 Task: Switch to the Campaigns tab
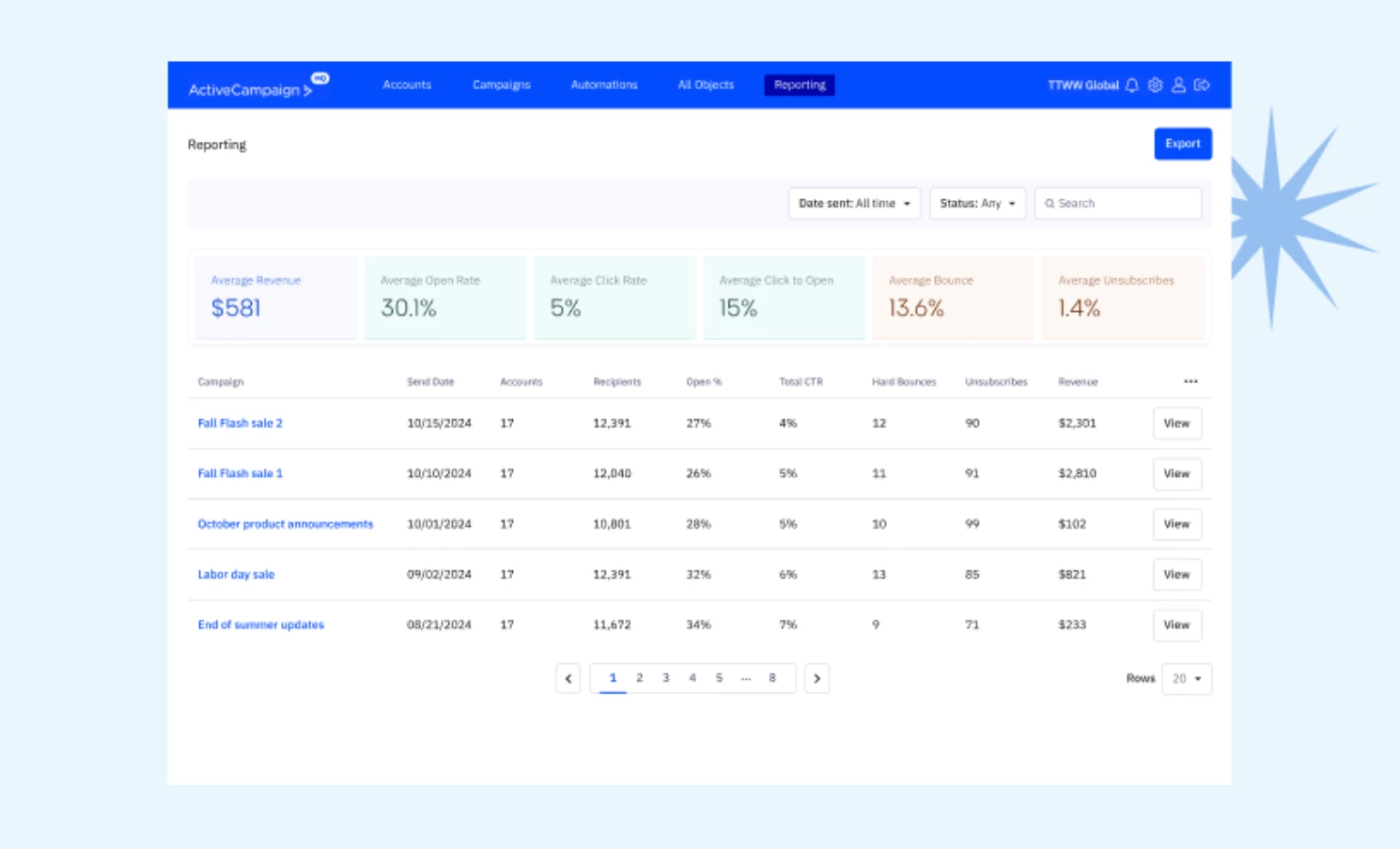[x=501, y=85]
